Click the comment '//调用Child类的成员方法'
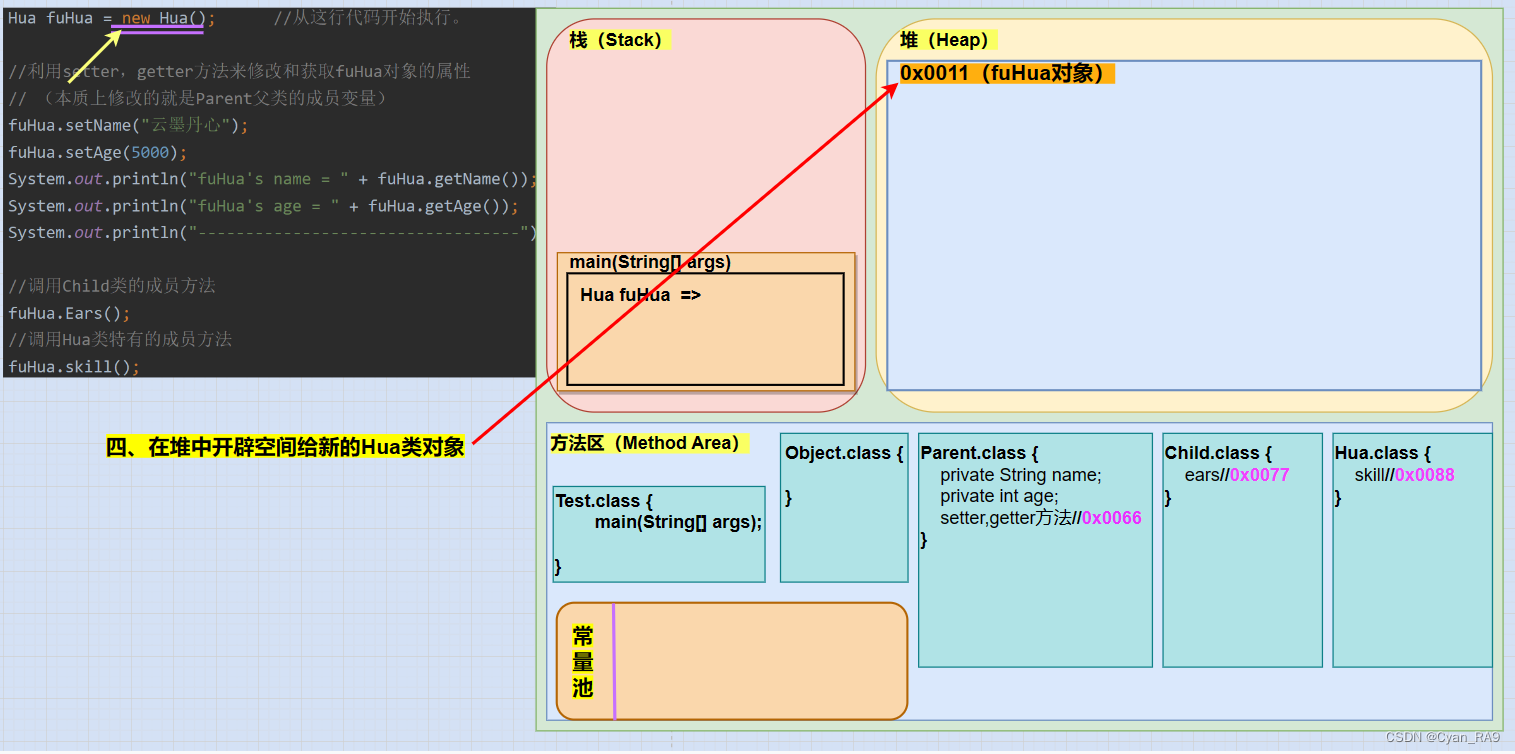The width and height of the screenshot is (1515, 754). point(112,286)
